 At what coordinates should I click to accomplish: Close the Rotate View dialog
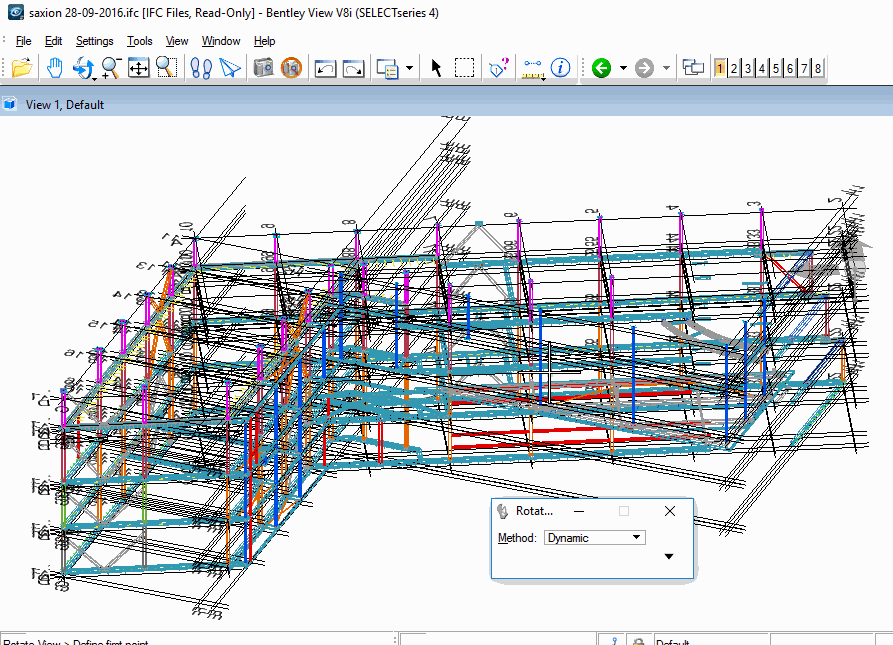(x=670, y=511)
